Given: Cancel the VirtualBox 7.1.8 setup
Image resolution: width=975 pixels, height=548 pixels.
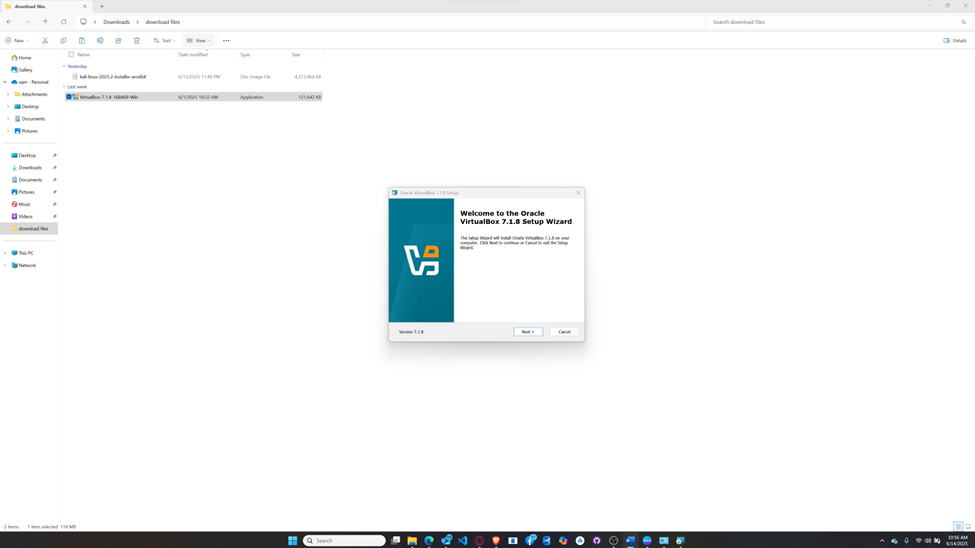Looking at the screenshot, I should coord(564,332).
